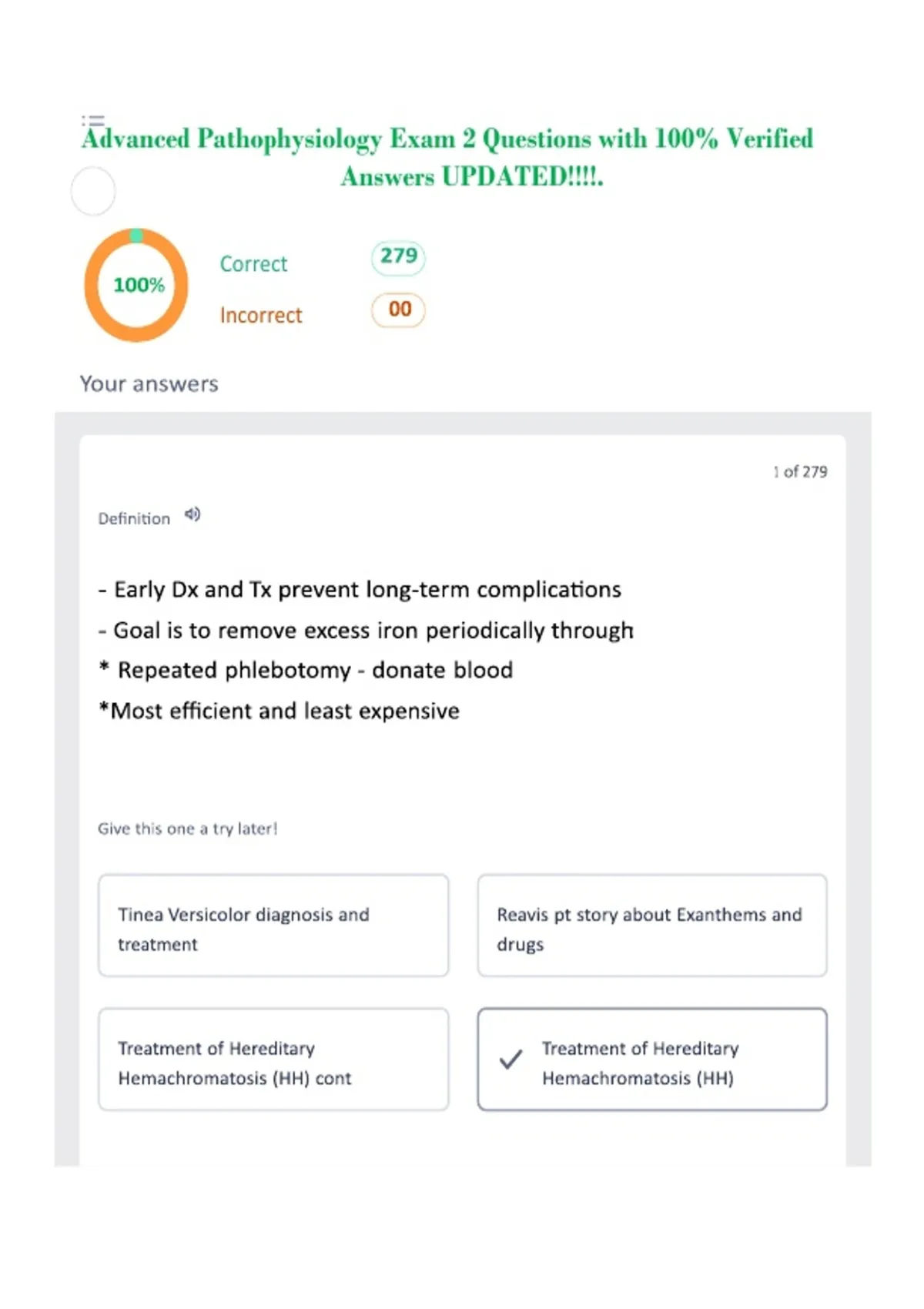The width and height of the screenshot is (924, 1309).
Task: Click the Definition label on the card
Action: tap(134, 518)
